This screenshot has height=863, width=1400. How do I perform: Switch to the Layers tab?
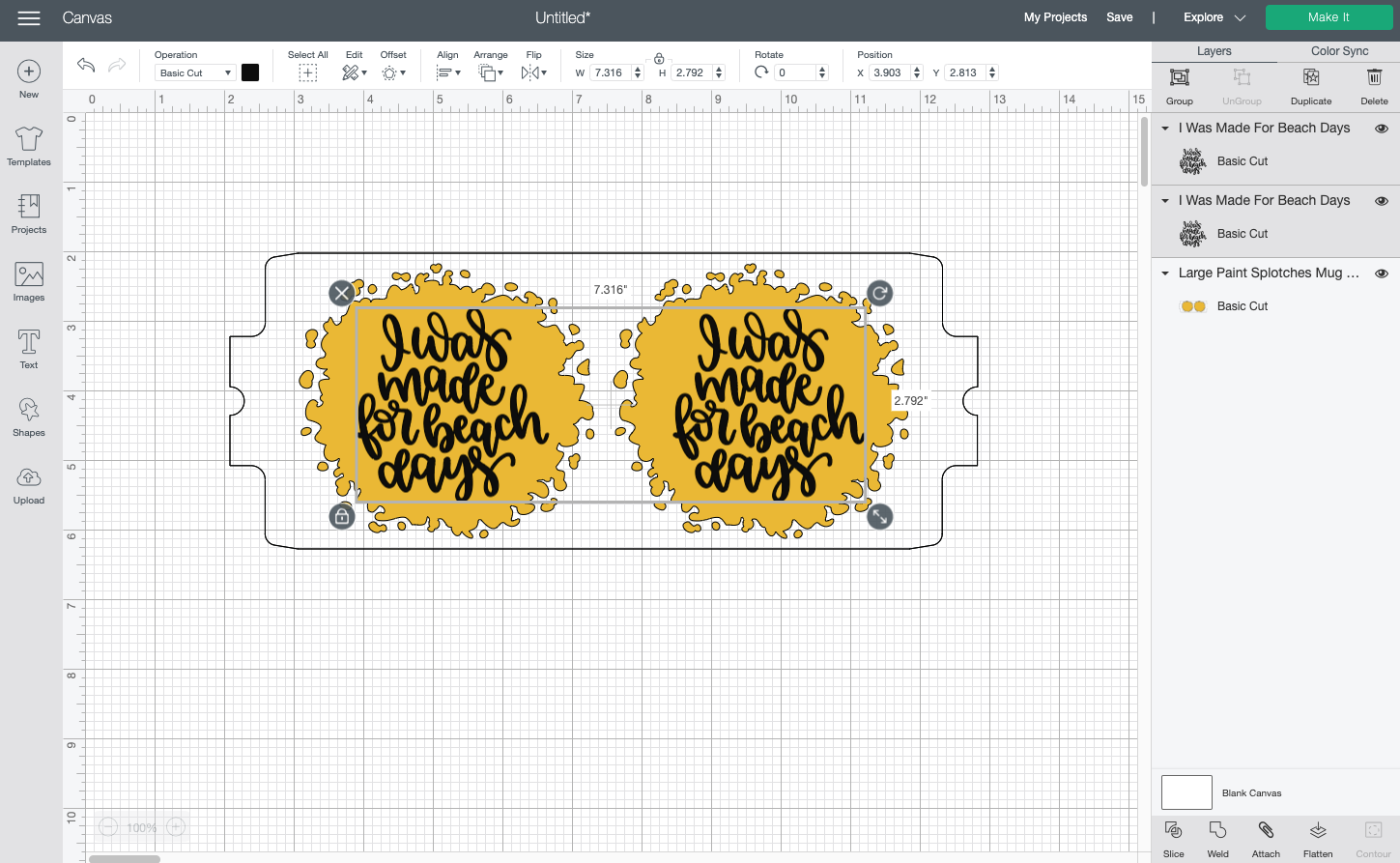tap(1214, 51)
